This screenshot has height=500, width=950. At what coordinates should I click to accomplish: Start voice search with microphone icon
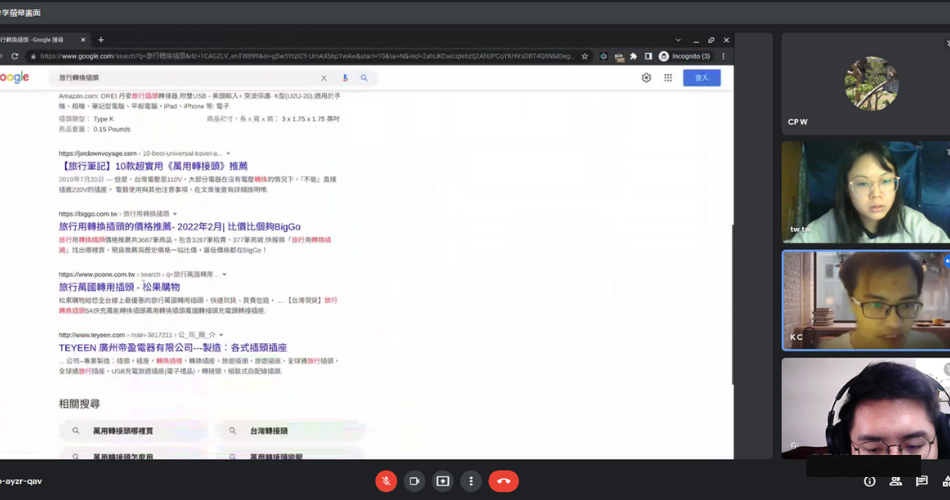point(345,78)
